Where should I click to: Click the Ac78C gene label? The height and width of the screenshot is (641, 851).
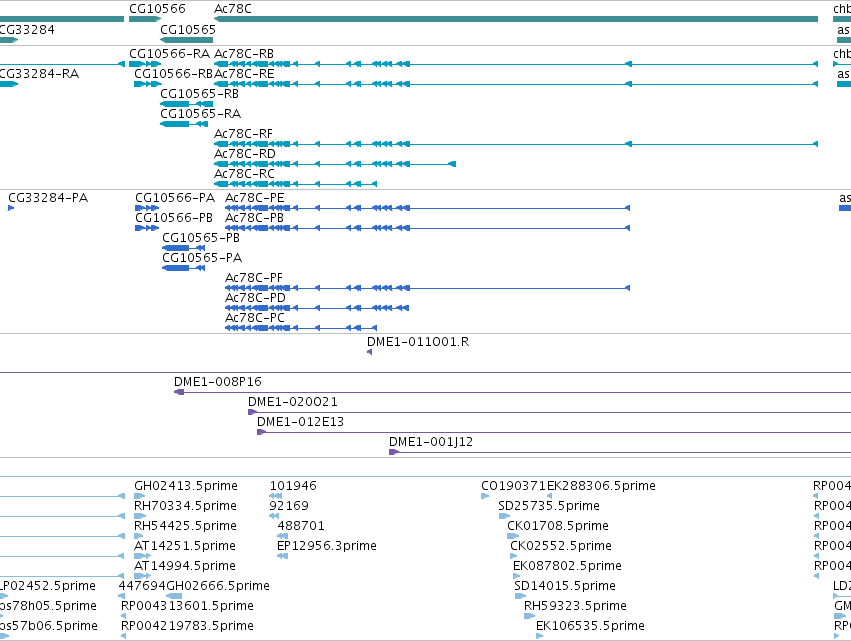coord(233,9)
